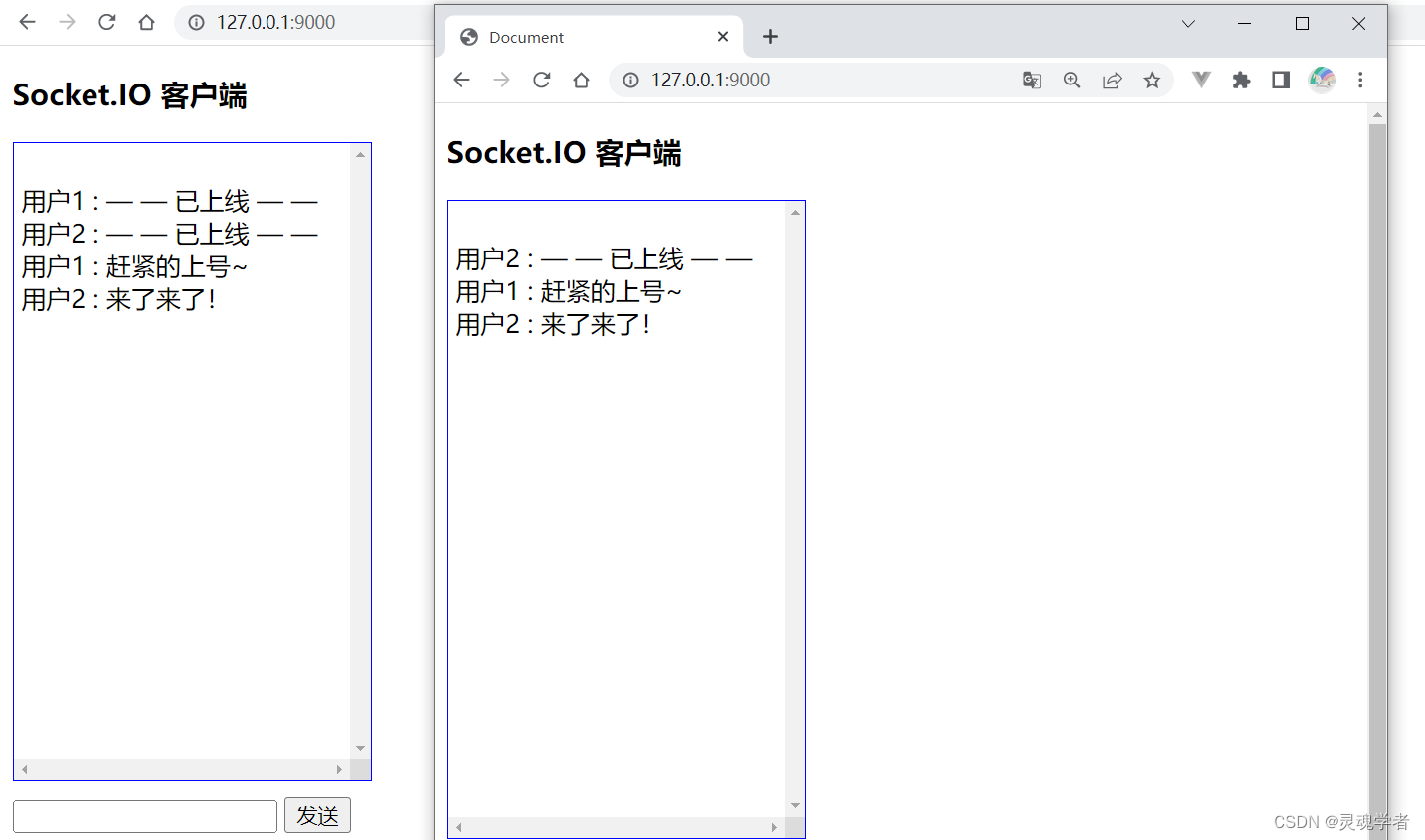The height and width of the screenshot is (840, 1425).
Task: Open a new tab with the plus button
Action: pyautogui.click(x=770, y=36)
